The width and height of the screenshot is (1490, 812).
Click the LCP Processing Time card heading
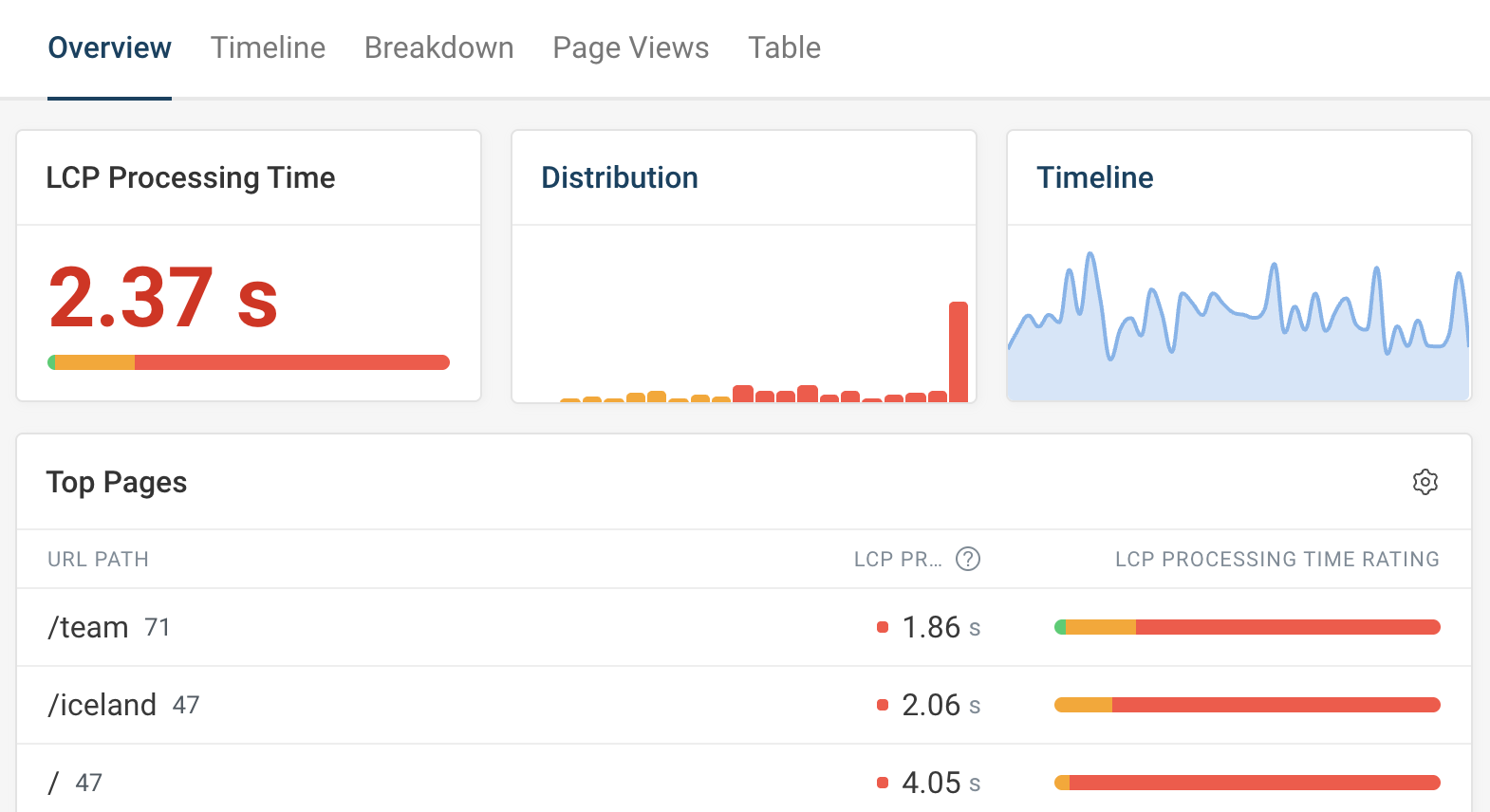pos(191,177)
